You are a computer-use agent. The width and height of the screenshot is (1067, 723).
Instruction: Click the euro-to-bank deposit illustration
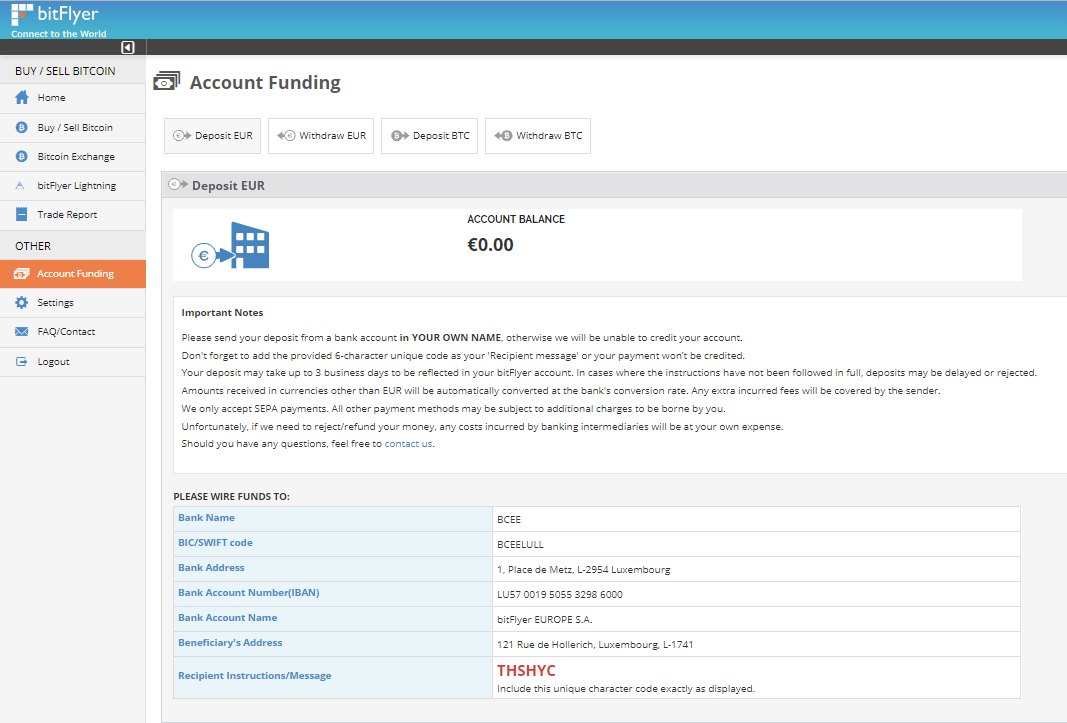pos(230,245)
